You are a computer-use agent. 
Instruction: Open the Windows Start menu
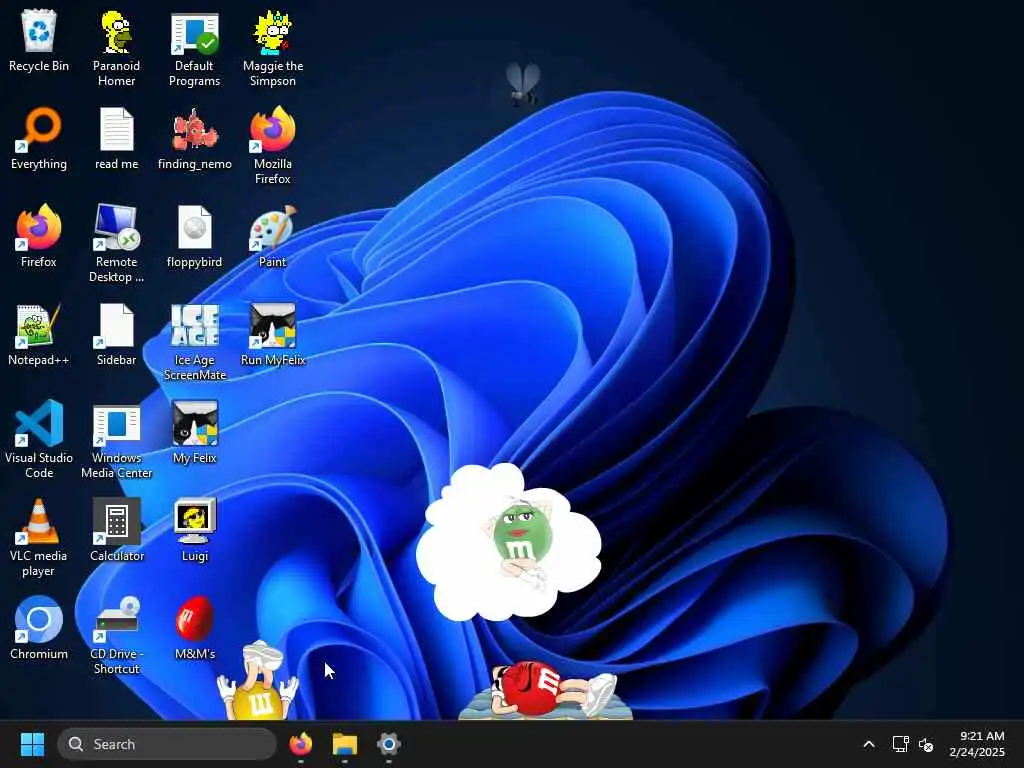(32, 744)
